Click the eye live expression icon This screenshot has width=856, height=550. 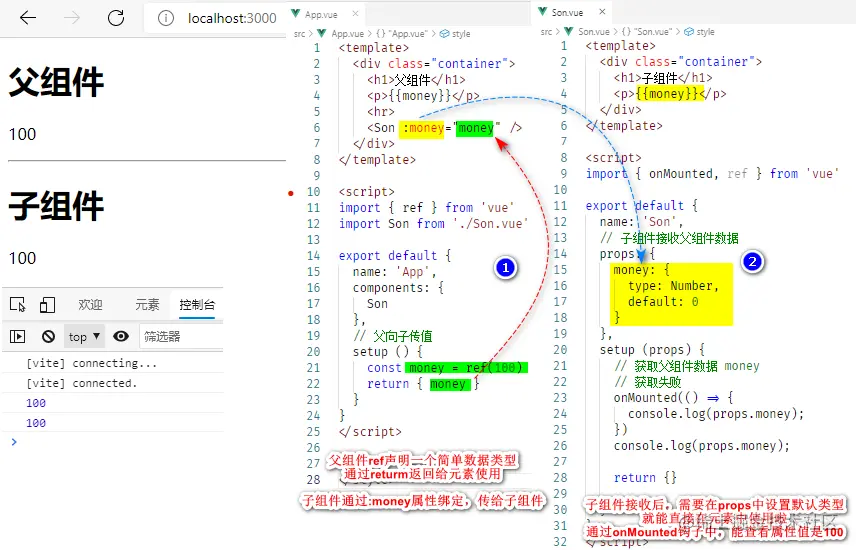121,336
